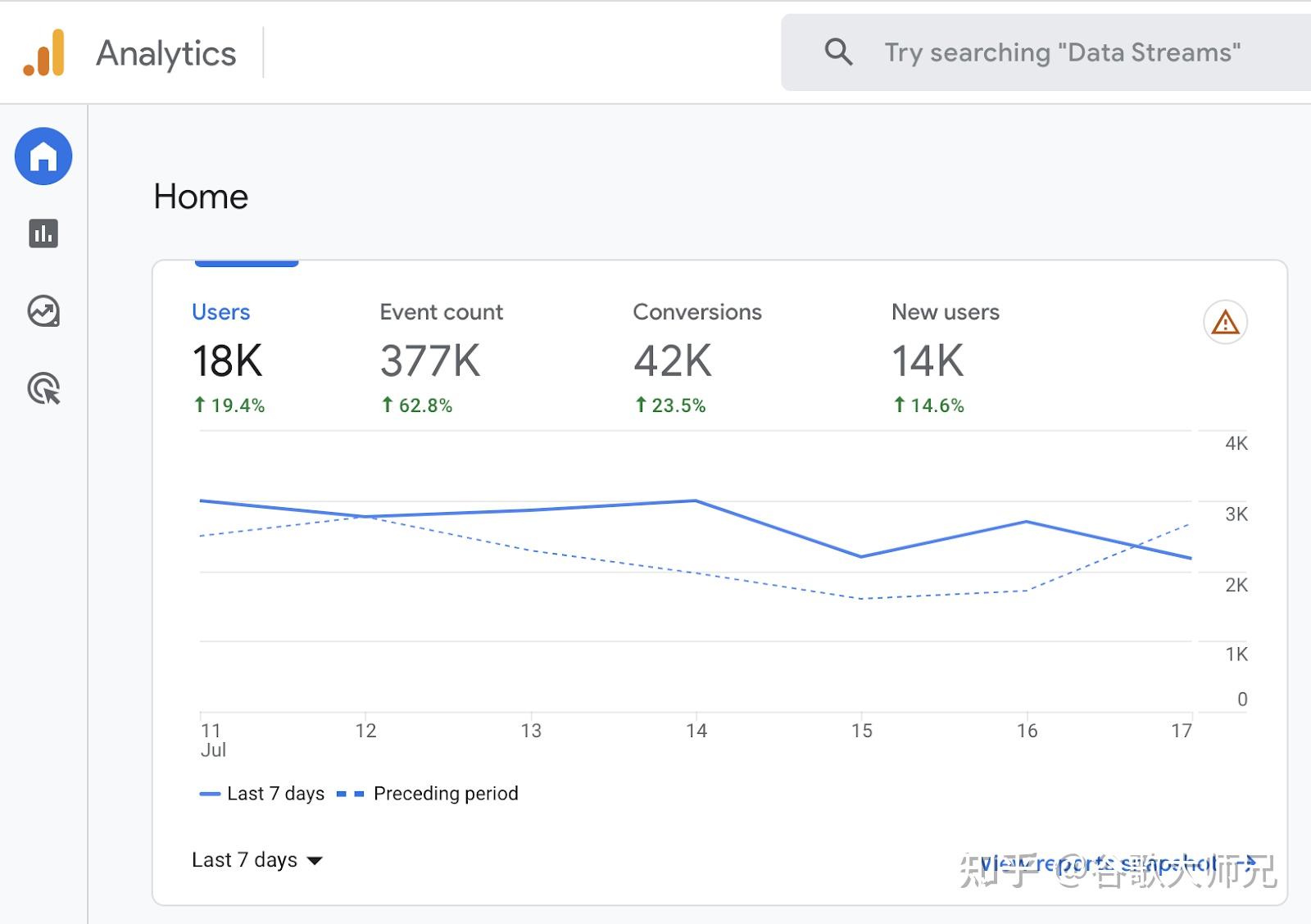Click the search magnifier icon
The image size is (1311, 924).
(838, 52)
